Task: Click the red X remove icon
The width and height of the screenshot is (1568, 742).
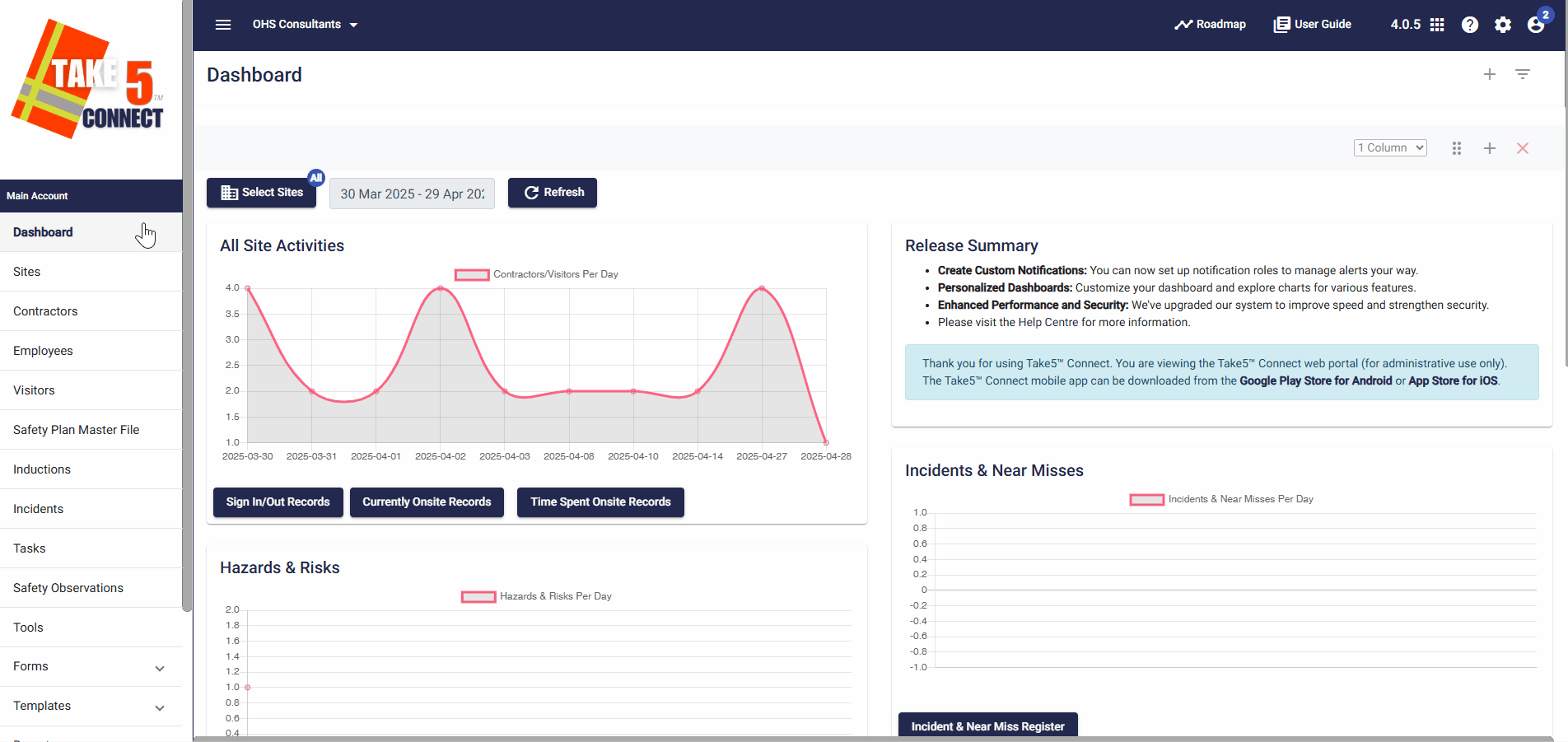Action: [1523, 148]
